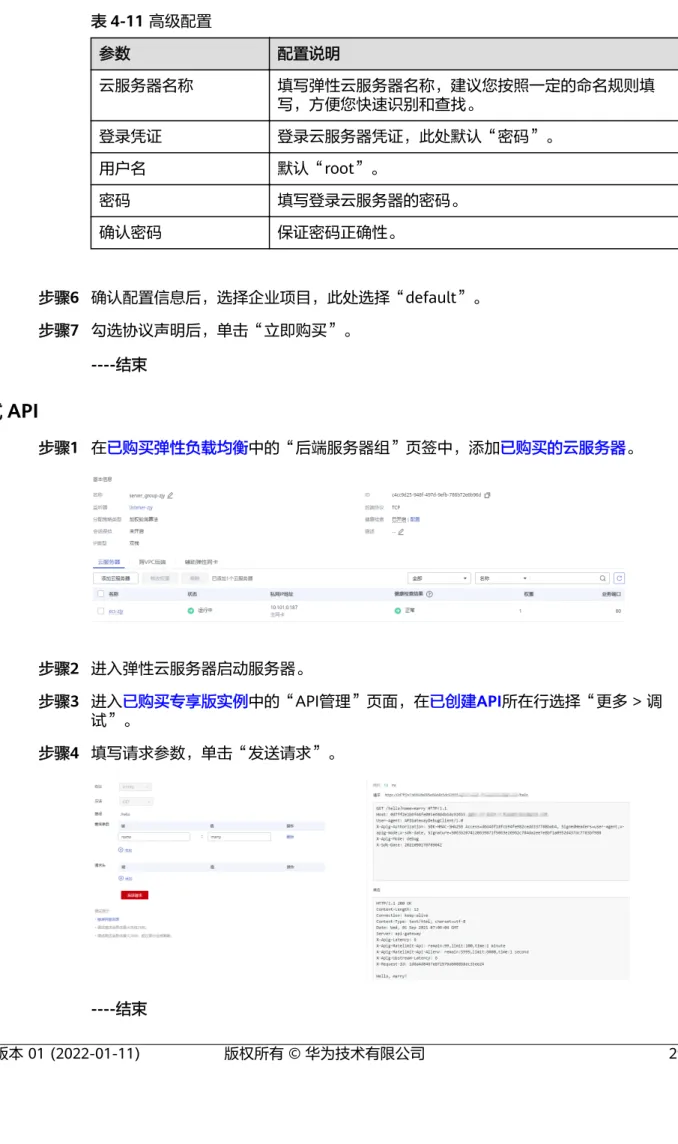Open the ecs-zjy server name link

[115, 612]
